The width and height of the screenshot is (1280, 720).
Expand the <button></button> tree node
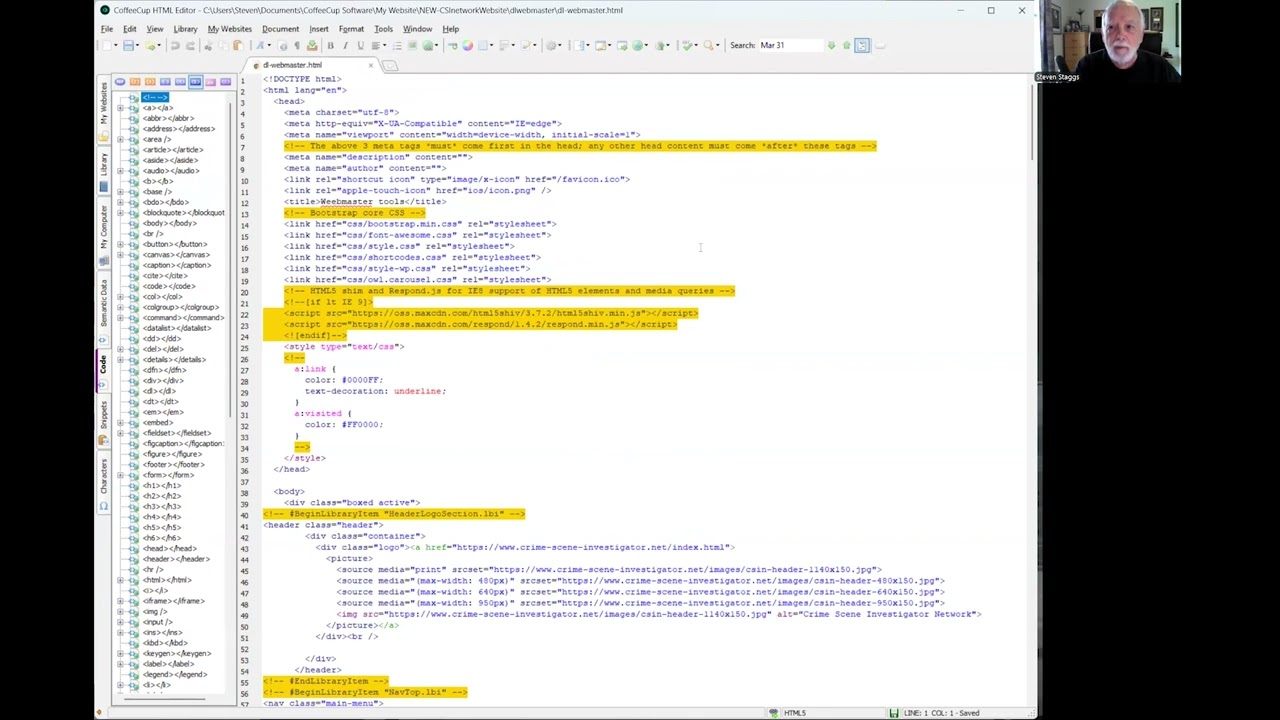click(121, 244)
